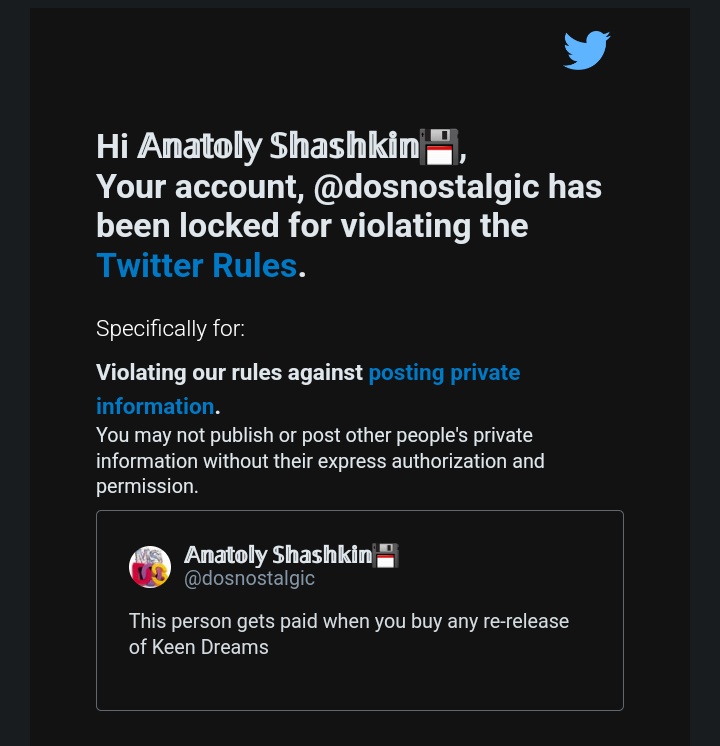Click the empty area below the tweet text in the card

click(360, 684)
